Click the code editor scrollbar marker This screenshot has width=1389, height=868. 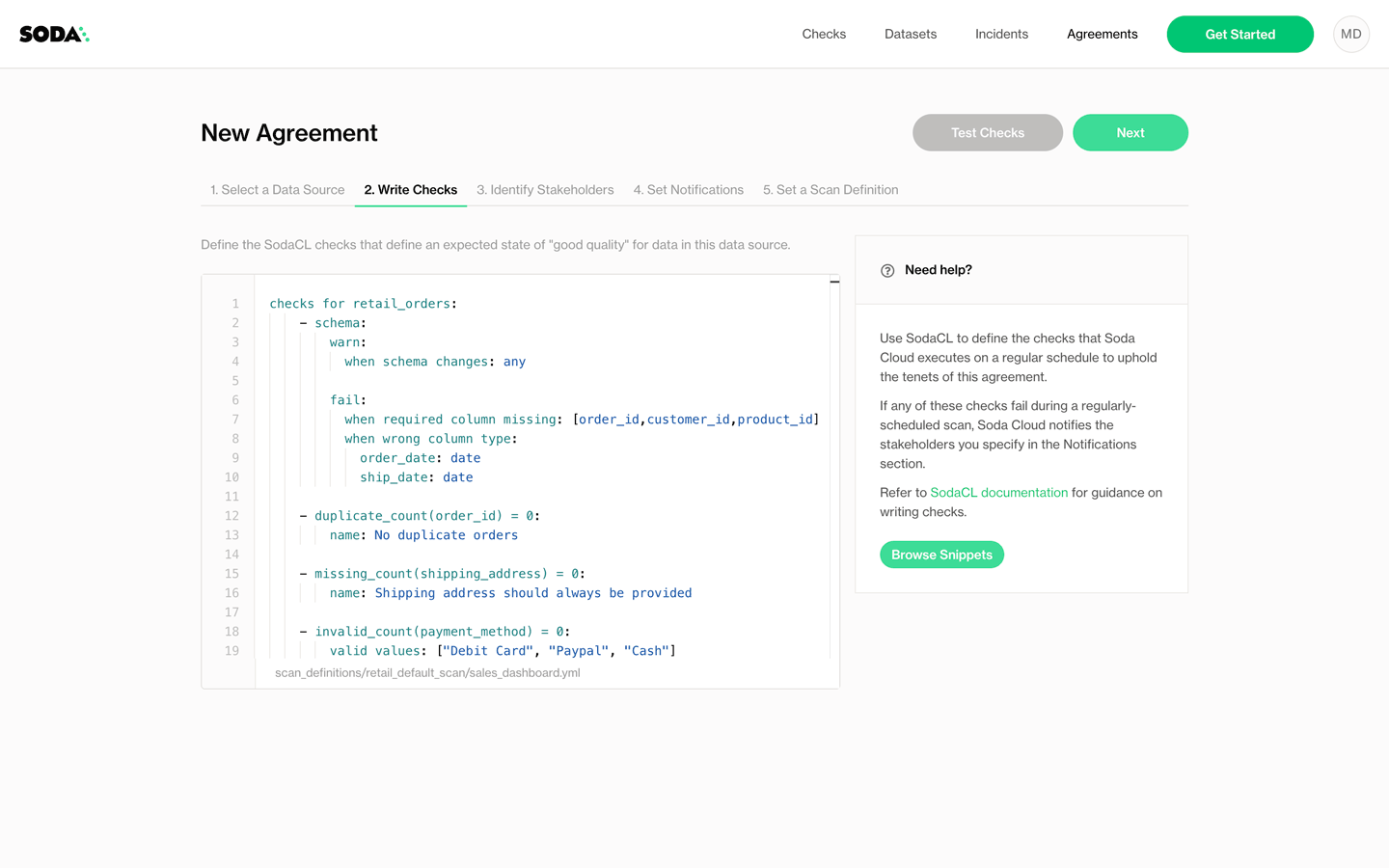[834, 282]
